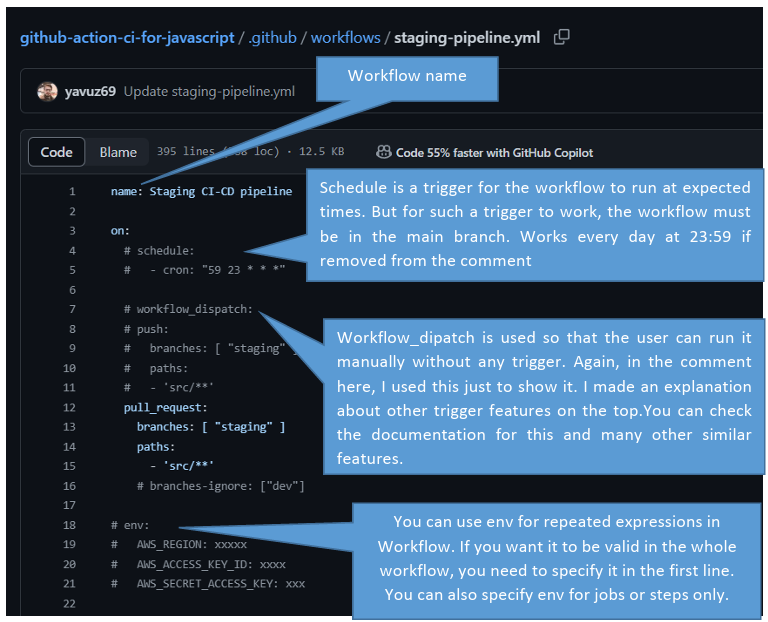Image resolution: width=768 pixels, height=622 pixels.
Task: Click the 'pull_request:' code line
Action: point(166,407)
